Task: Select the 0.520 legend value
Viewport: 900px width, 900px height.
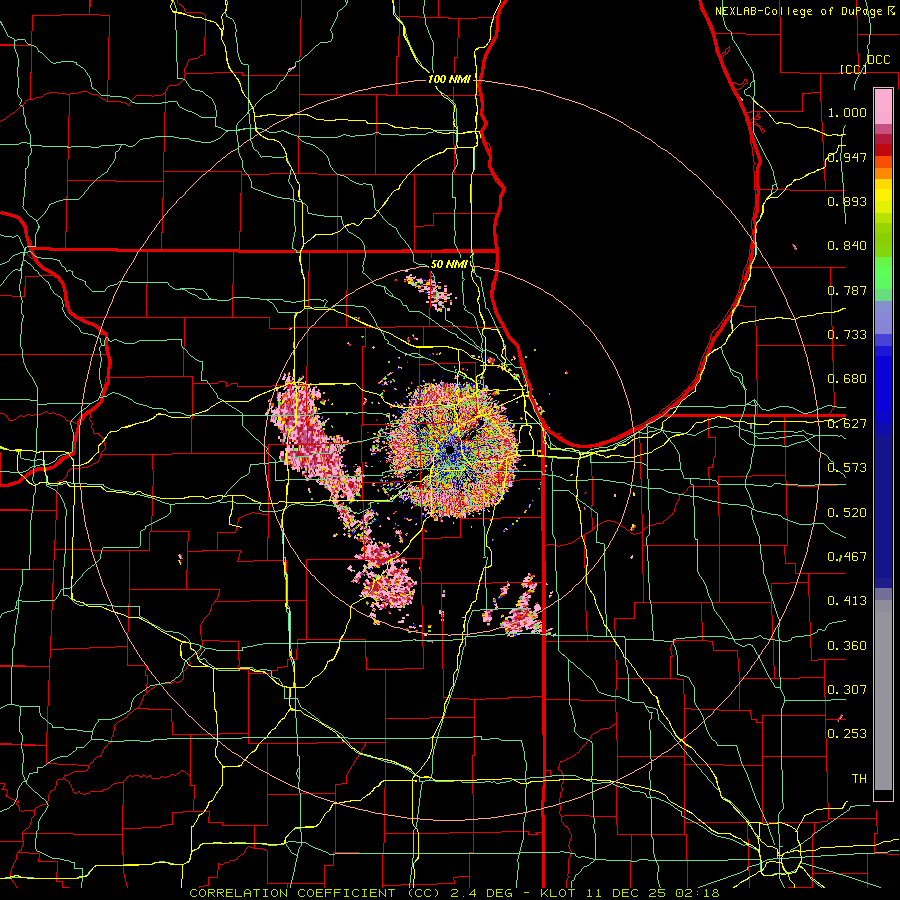Action: pos(847,512)
